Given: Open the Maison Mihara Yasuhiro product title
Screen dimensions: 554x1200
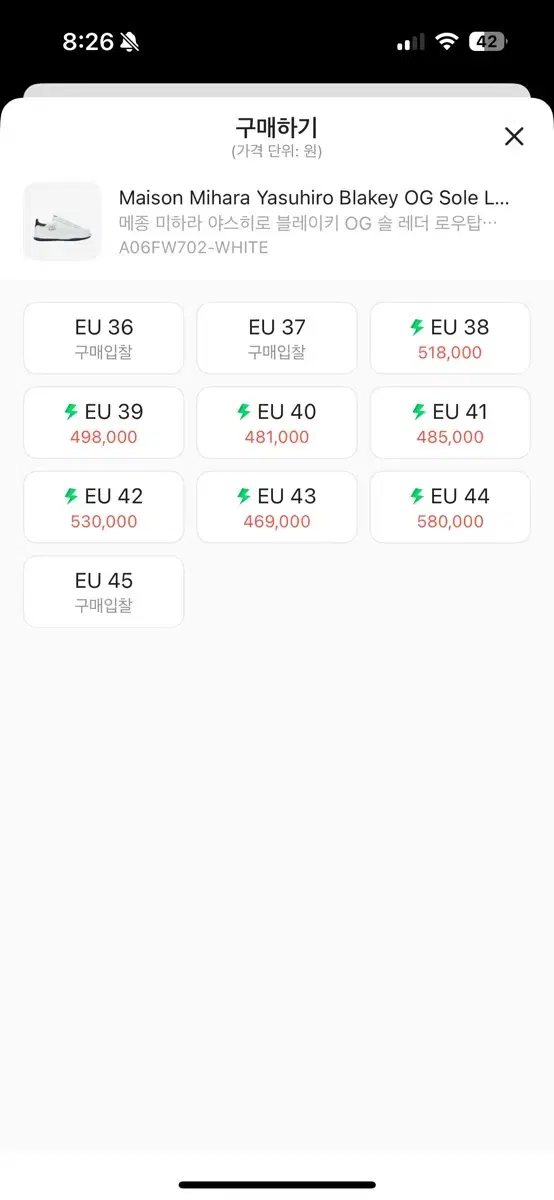Looking at the screenshot, I should (x=314, y=197).
